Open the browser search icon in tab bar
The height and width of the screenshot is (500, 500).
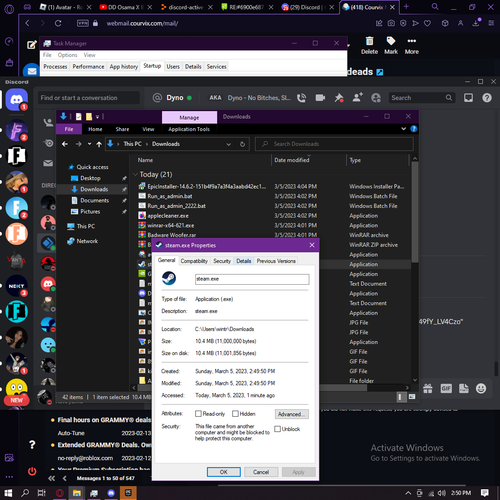(435, 7)
